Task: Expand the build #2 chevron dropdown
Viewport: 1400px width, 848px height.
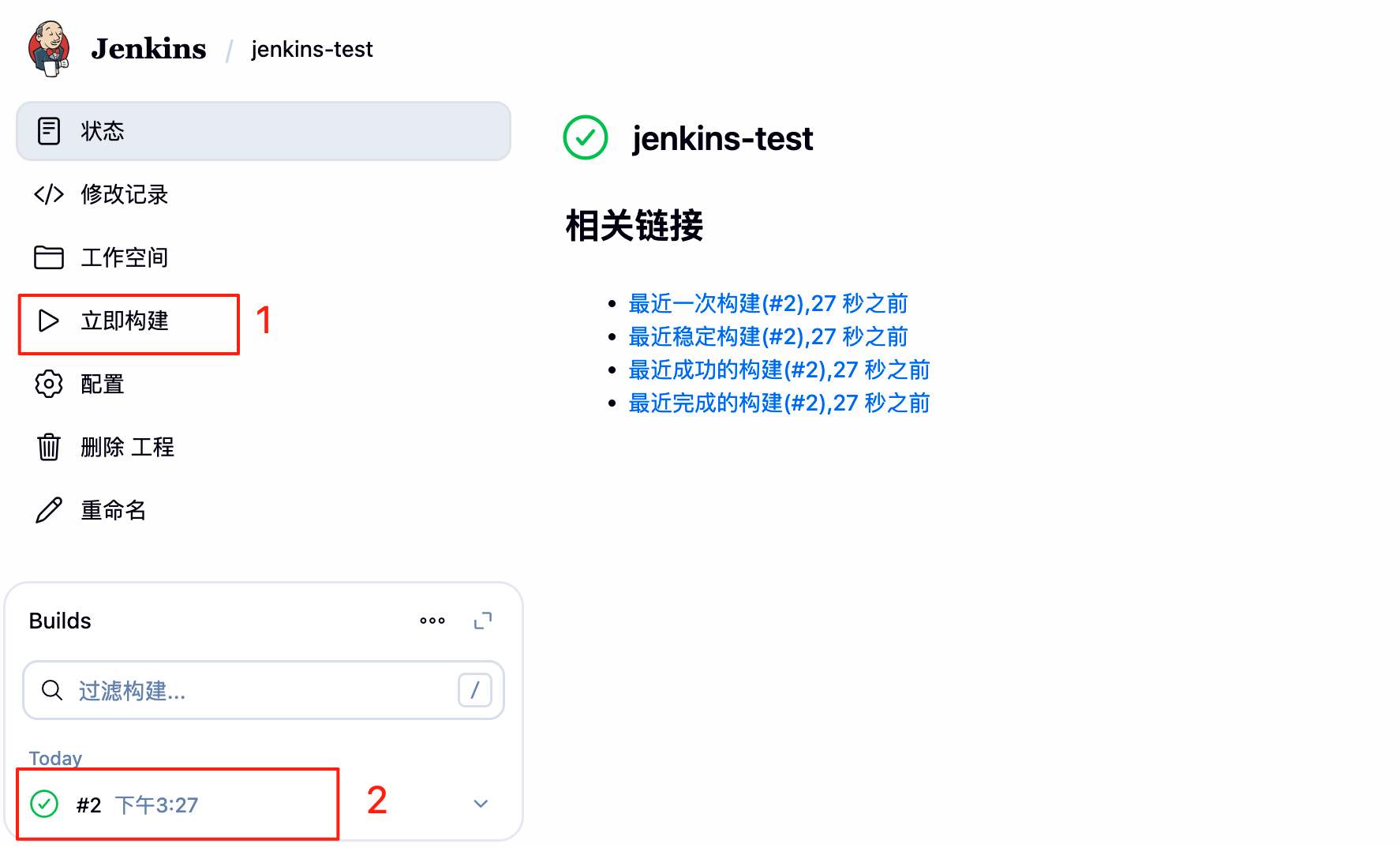Action: tap(481, 804)
